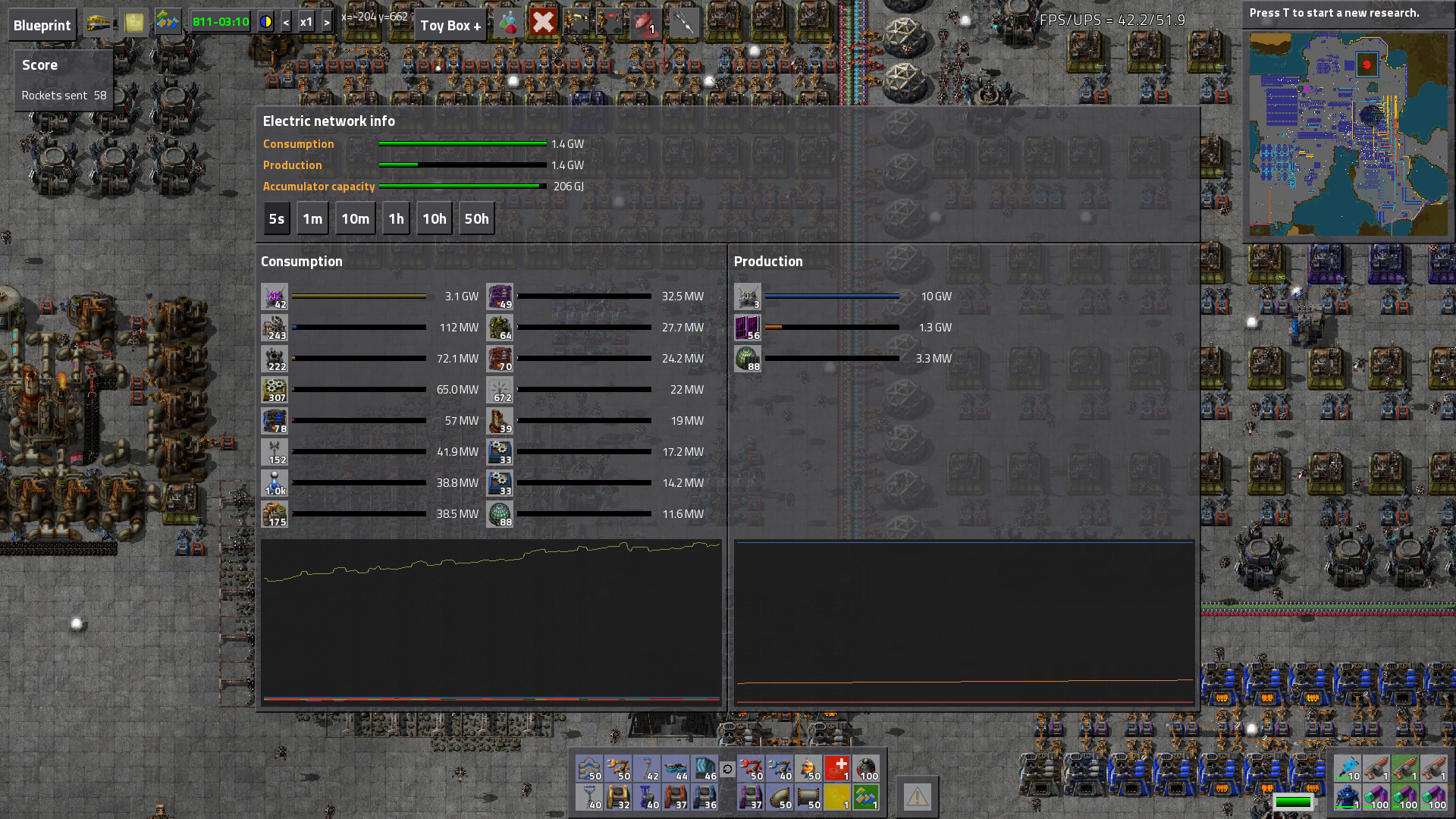Toggle the day/night cycle icon
The height and width of the screenshot is (819, 1456).
(x=265, y=22)
